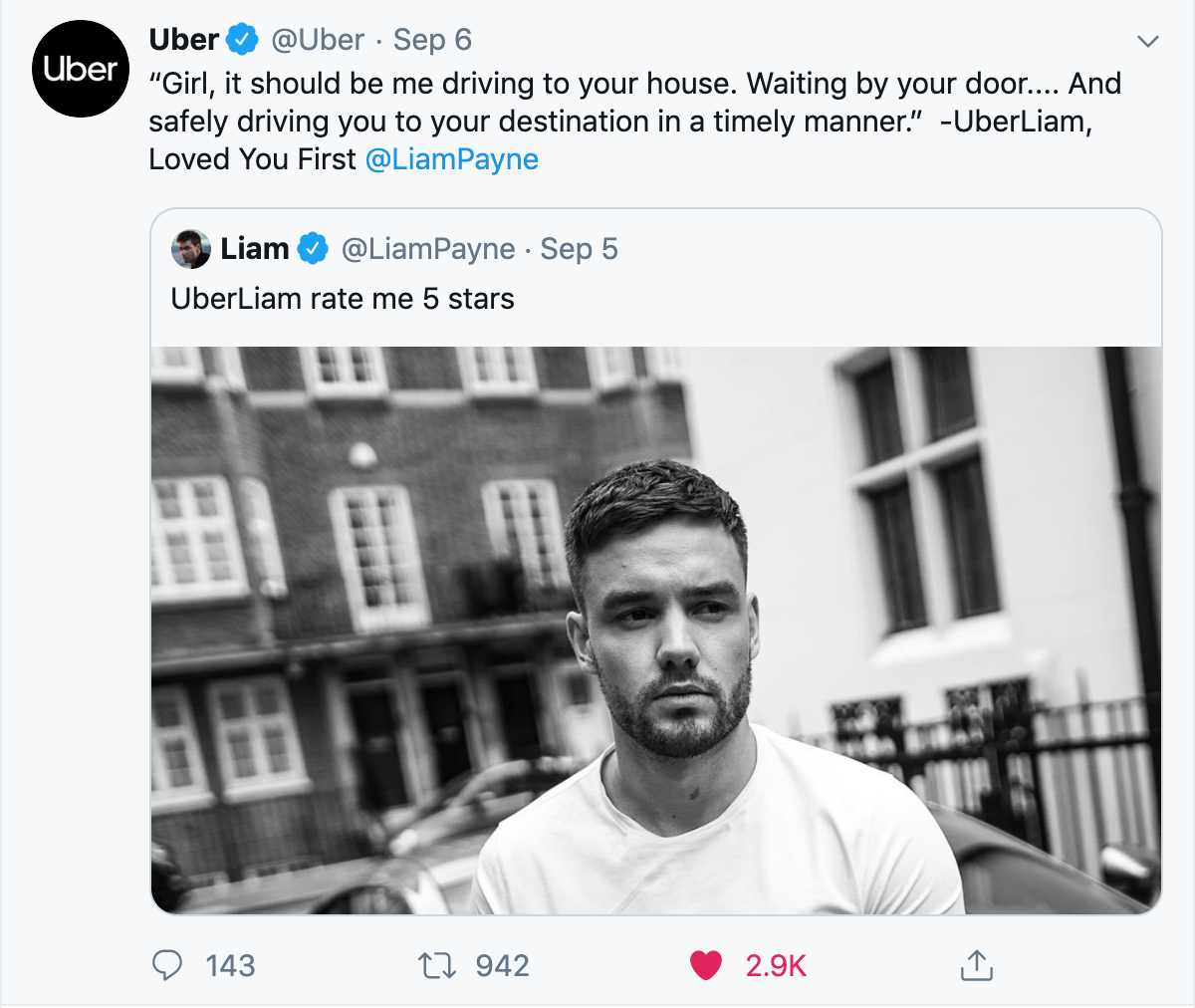
Task: Follow the blue @LiamPayne mention link
Action: pyautogui.click(x=452, y=159)
